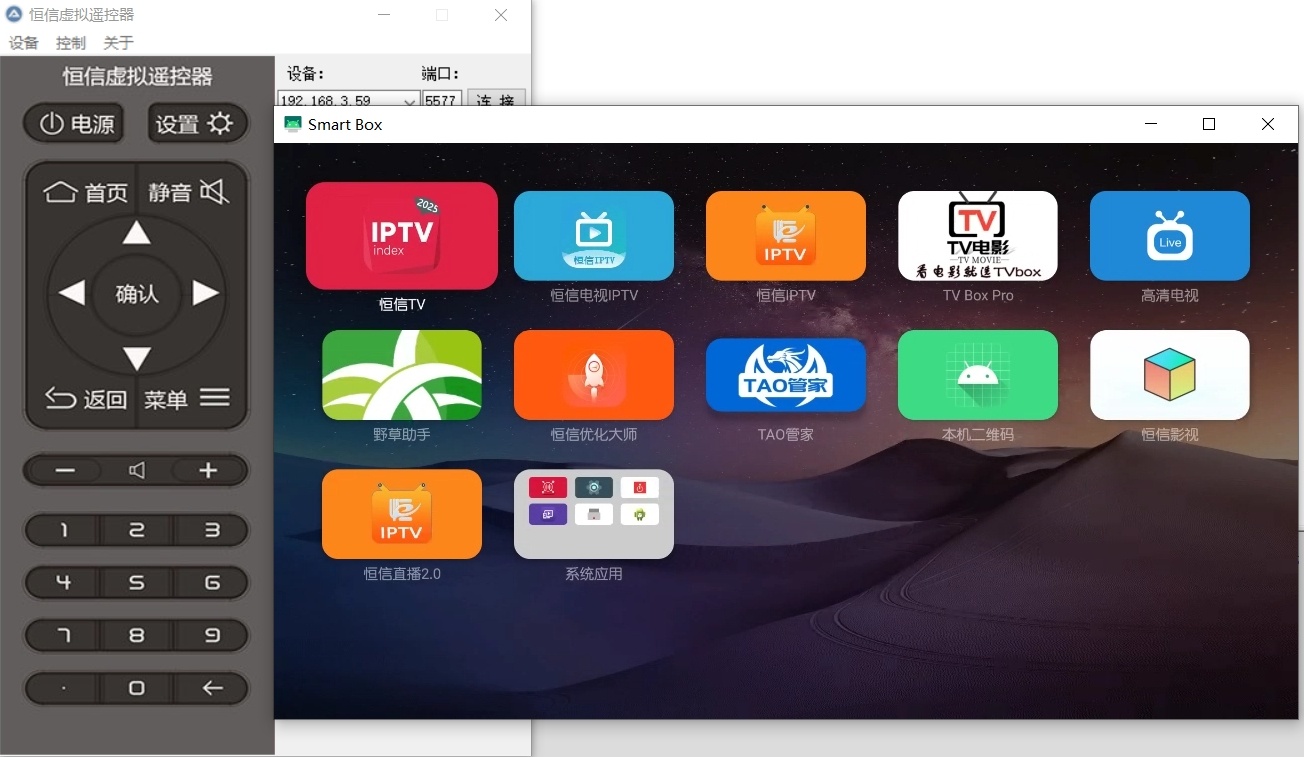Click number 5 on the remote keypad
The width and height of the screenshot is (1304, 757).
coord(137,583)
